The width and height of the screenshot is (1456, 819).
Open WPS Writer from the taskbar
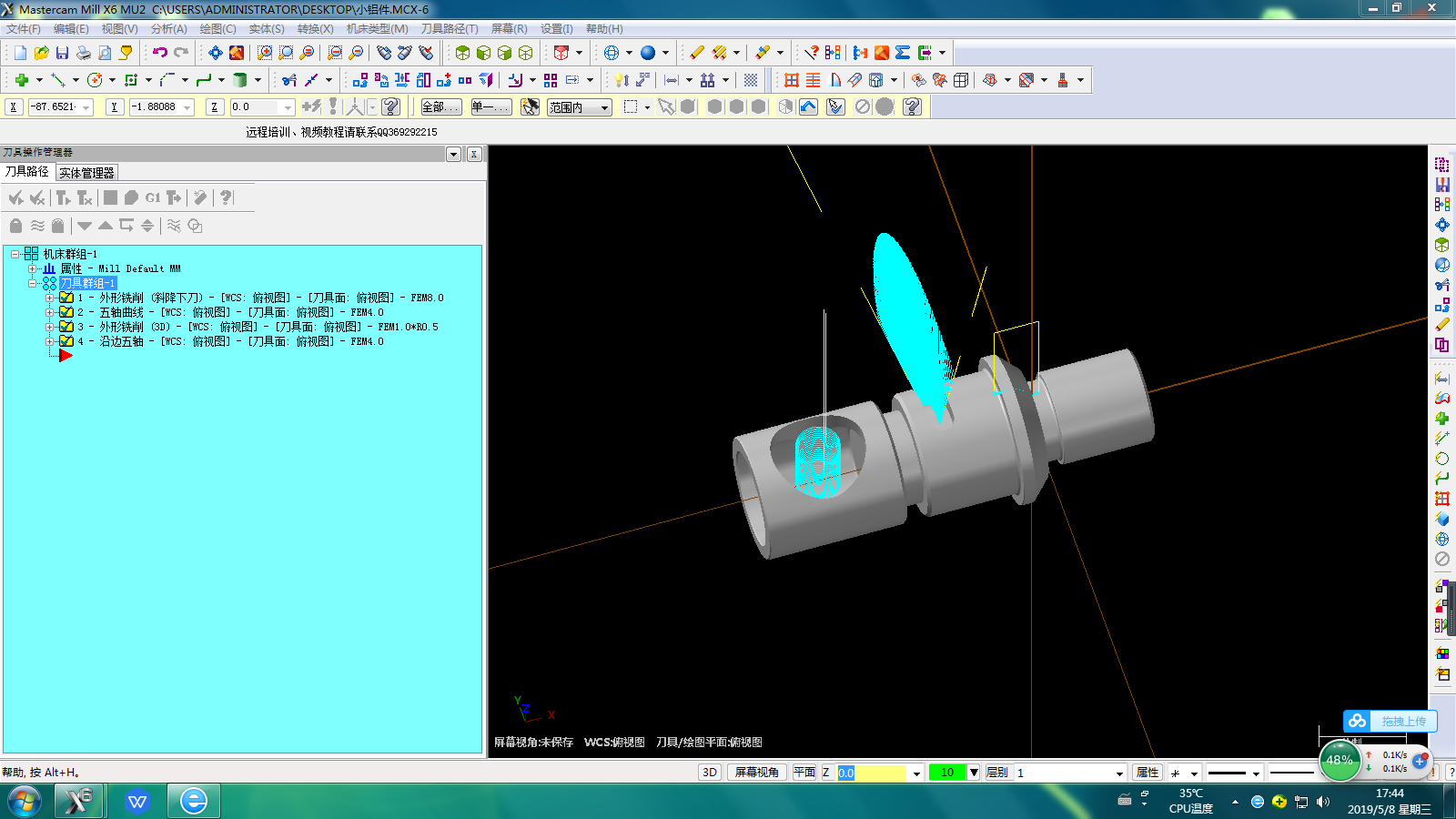(x=137, y=802)
